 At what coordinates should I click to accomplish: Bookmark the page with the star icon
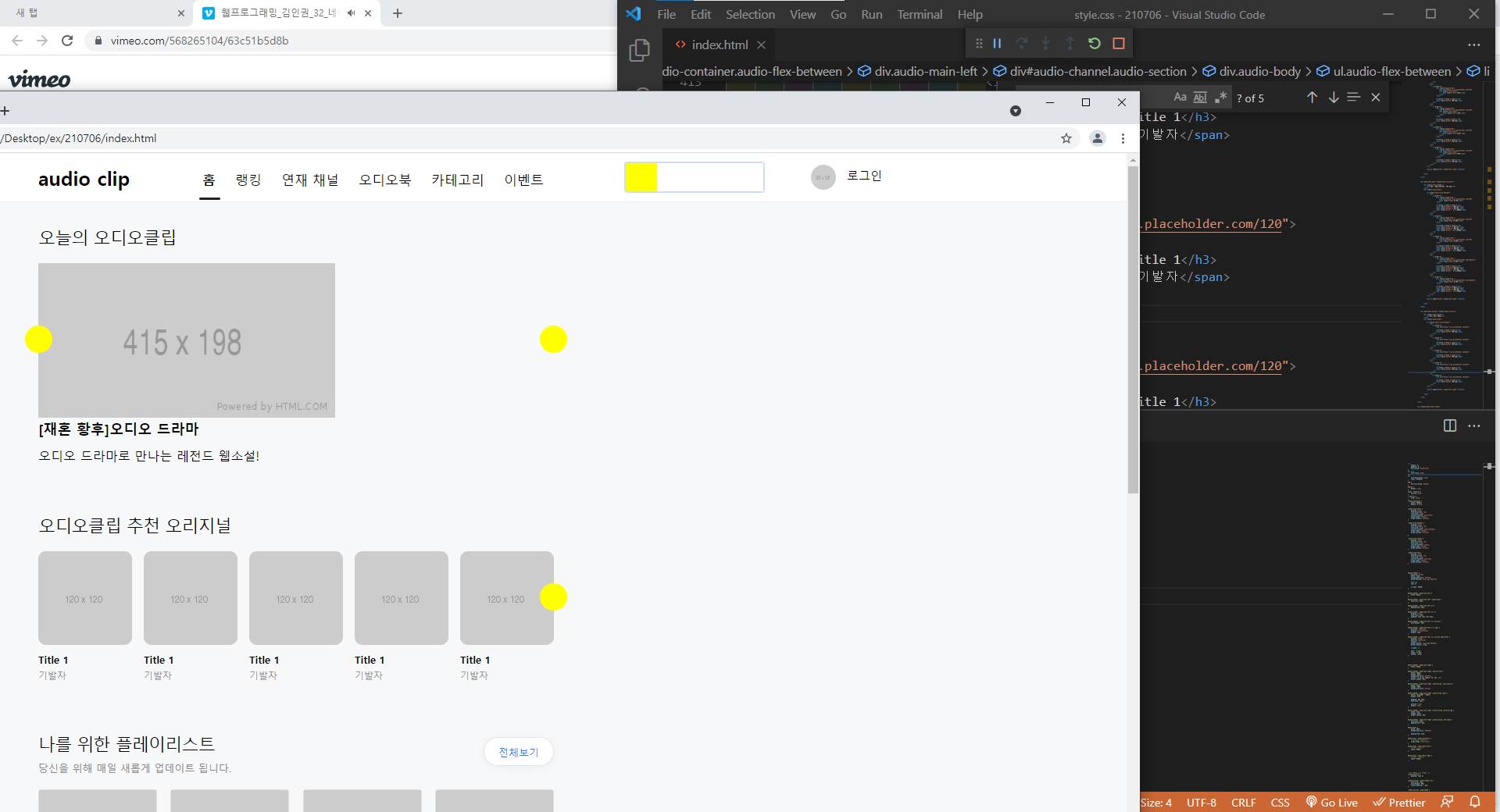tap(1066, 138)
